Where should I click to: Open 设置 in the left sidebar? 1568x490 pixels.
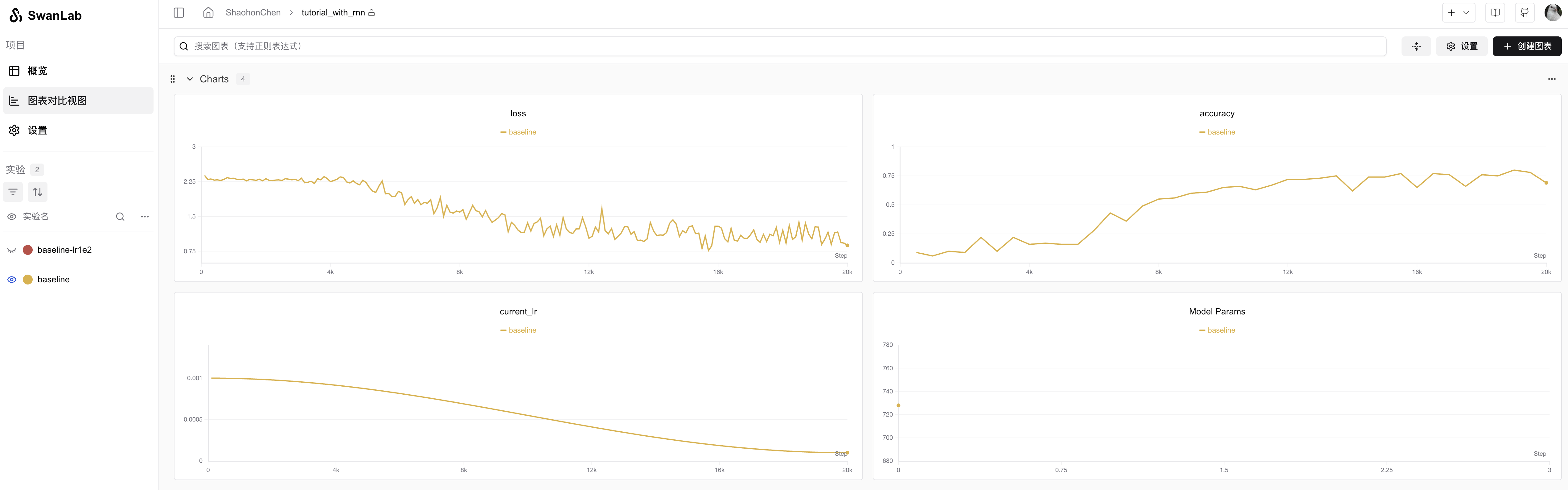coord(37,131)
